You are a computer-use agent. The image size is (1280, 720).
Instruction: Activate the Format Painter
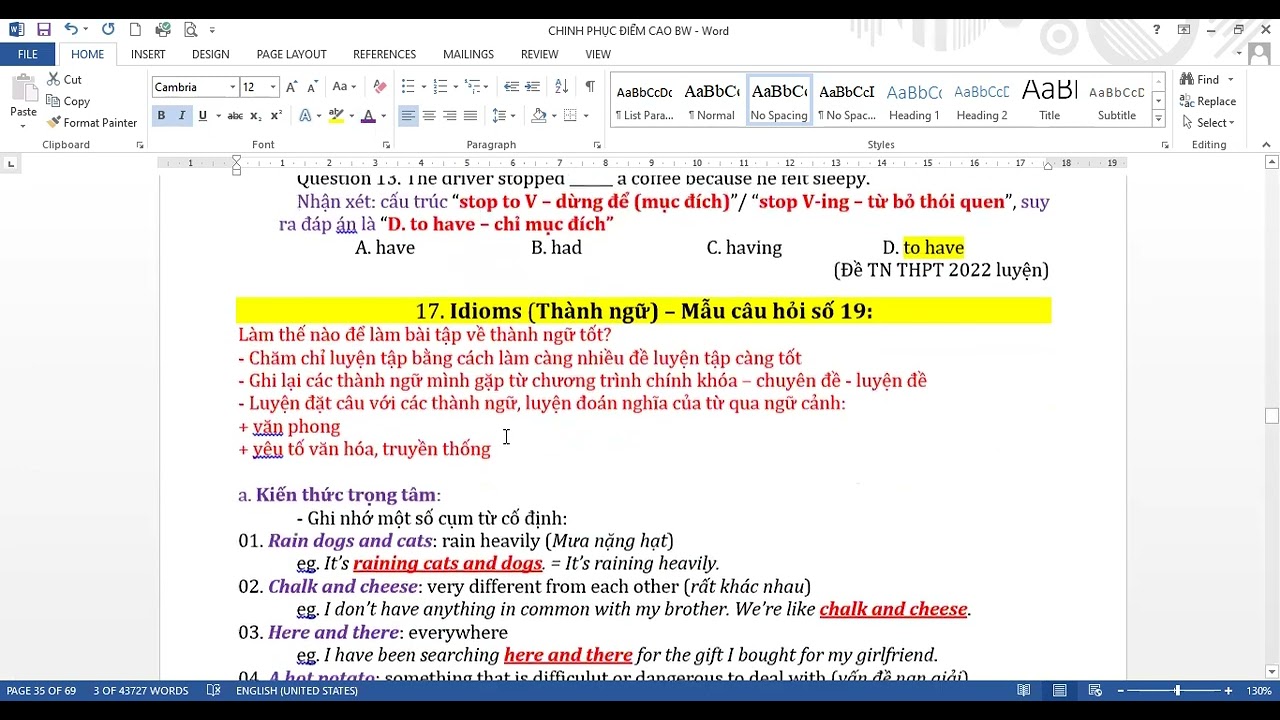92,123
